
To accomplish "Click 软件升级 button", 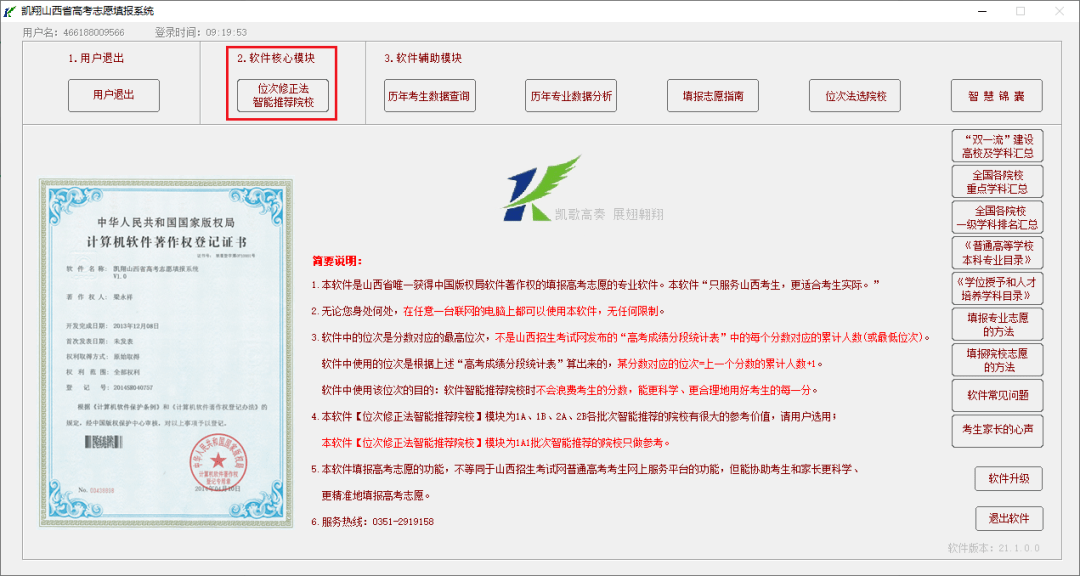I will click(1008, 479).
